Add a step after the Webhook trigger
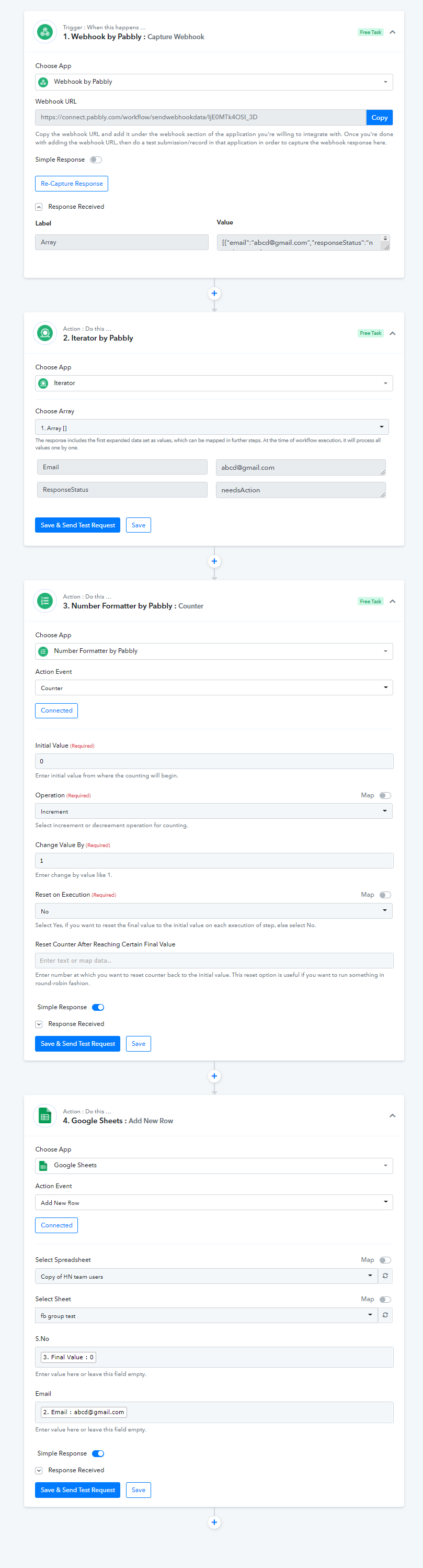Image resolution: width=423 pixels, height=1568 pixels. tap(214, 294)
